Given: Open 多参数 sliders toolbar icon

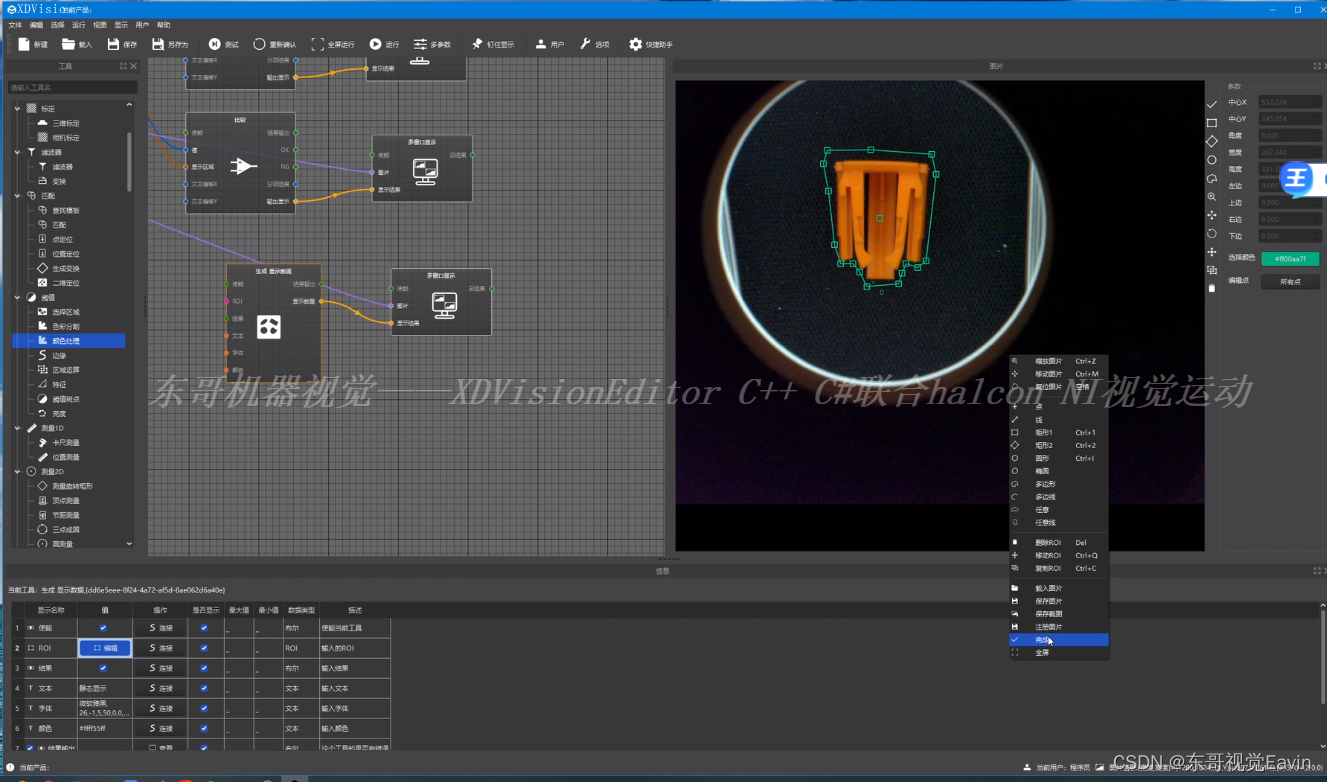Looking at the screenshot, I should point(420,44).
